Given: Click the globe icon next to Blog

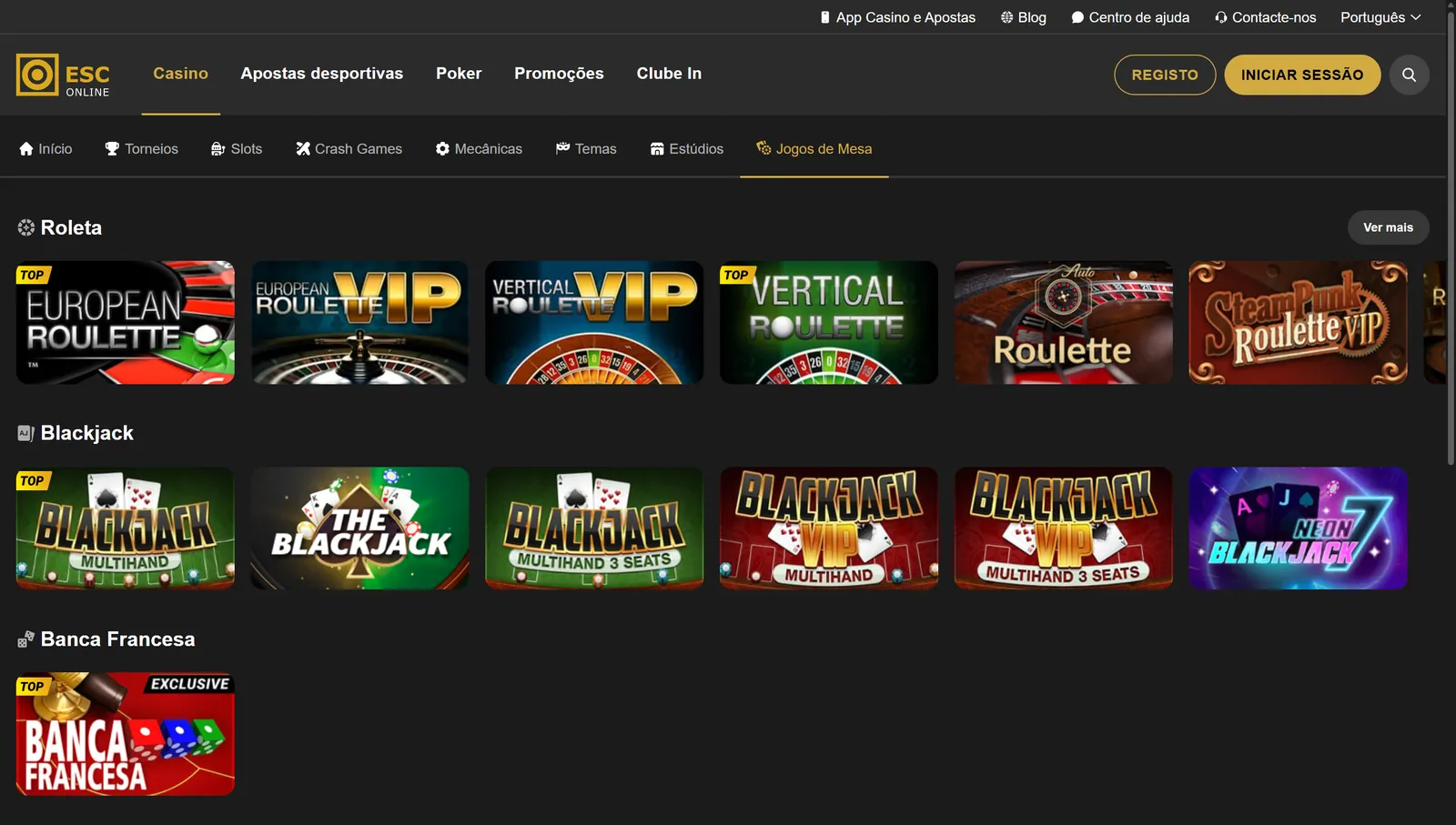Looking at the screenshot, I should point(1006,17).
